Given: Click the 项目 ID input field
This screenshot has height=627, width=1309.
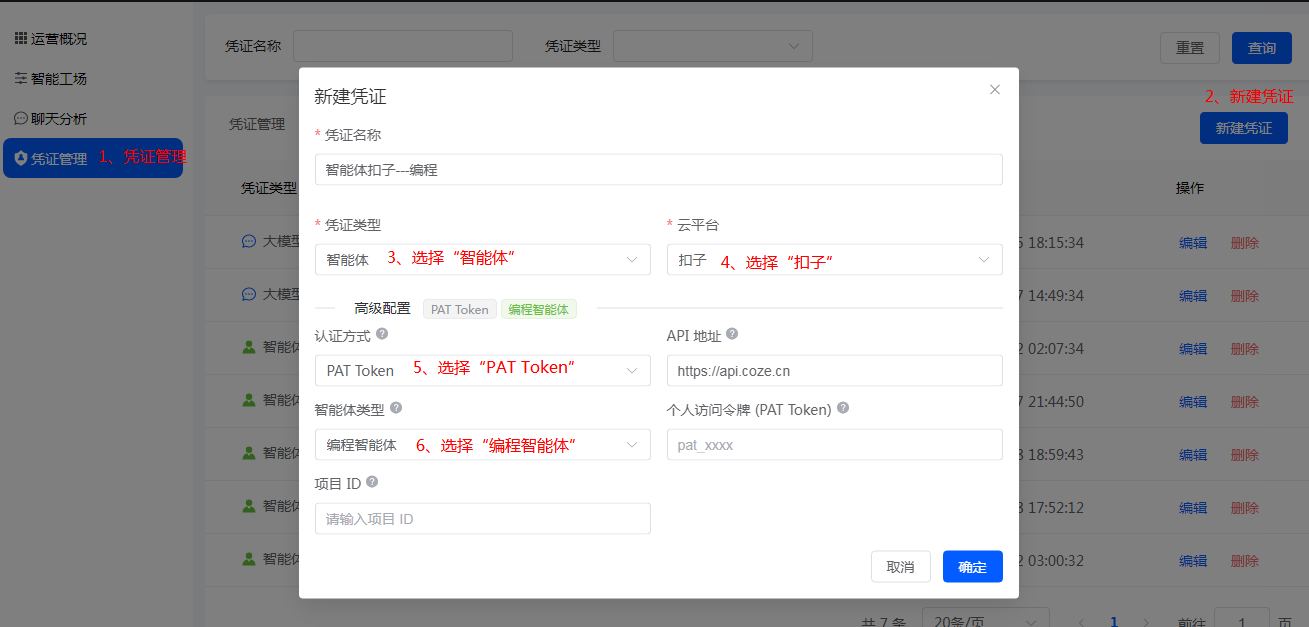Looking at the screenshot, I should 482,519.
